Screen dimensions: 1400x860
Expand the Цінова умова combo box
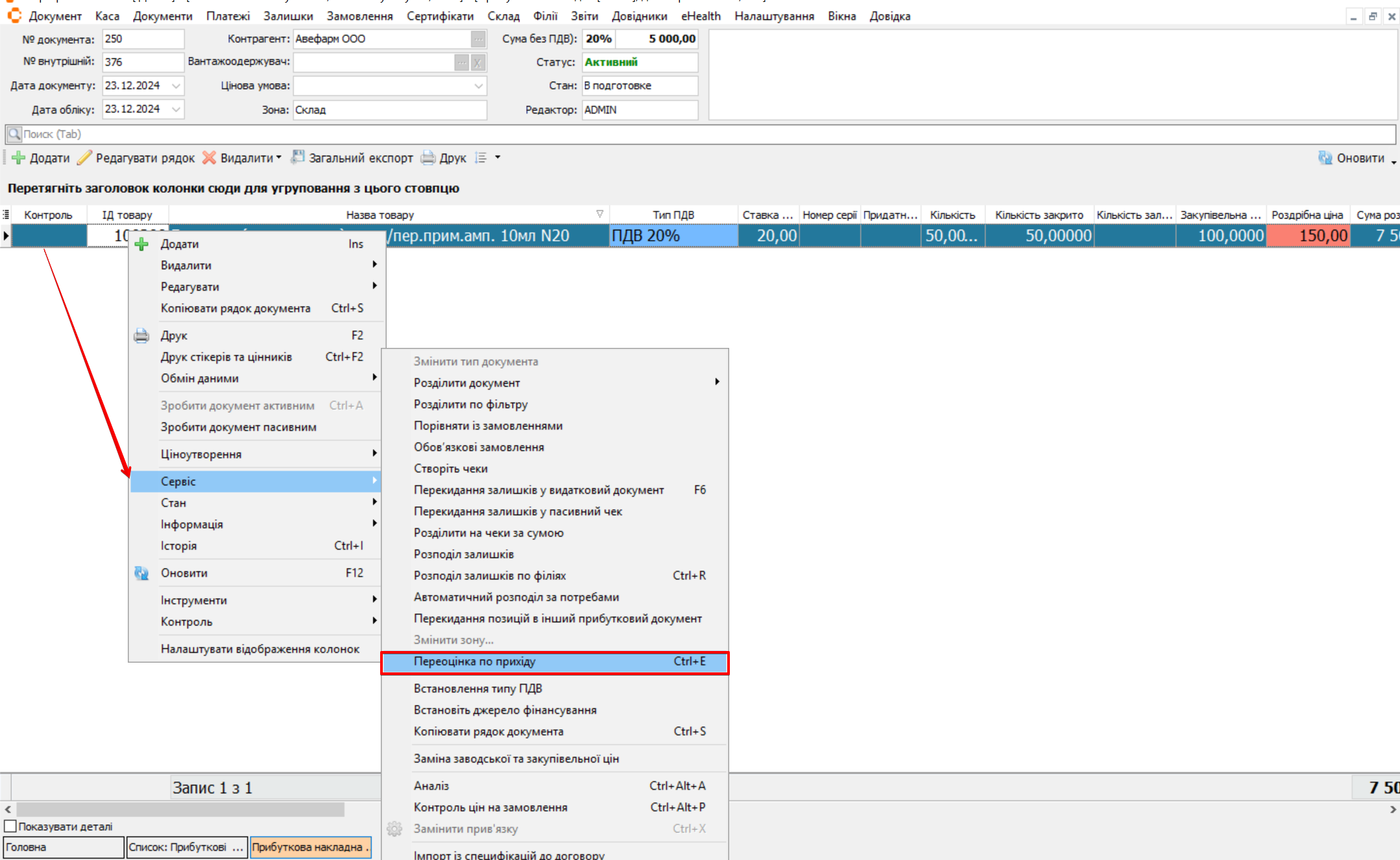pyautogui.click(x=478, y=86)
